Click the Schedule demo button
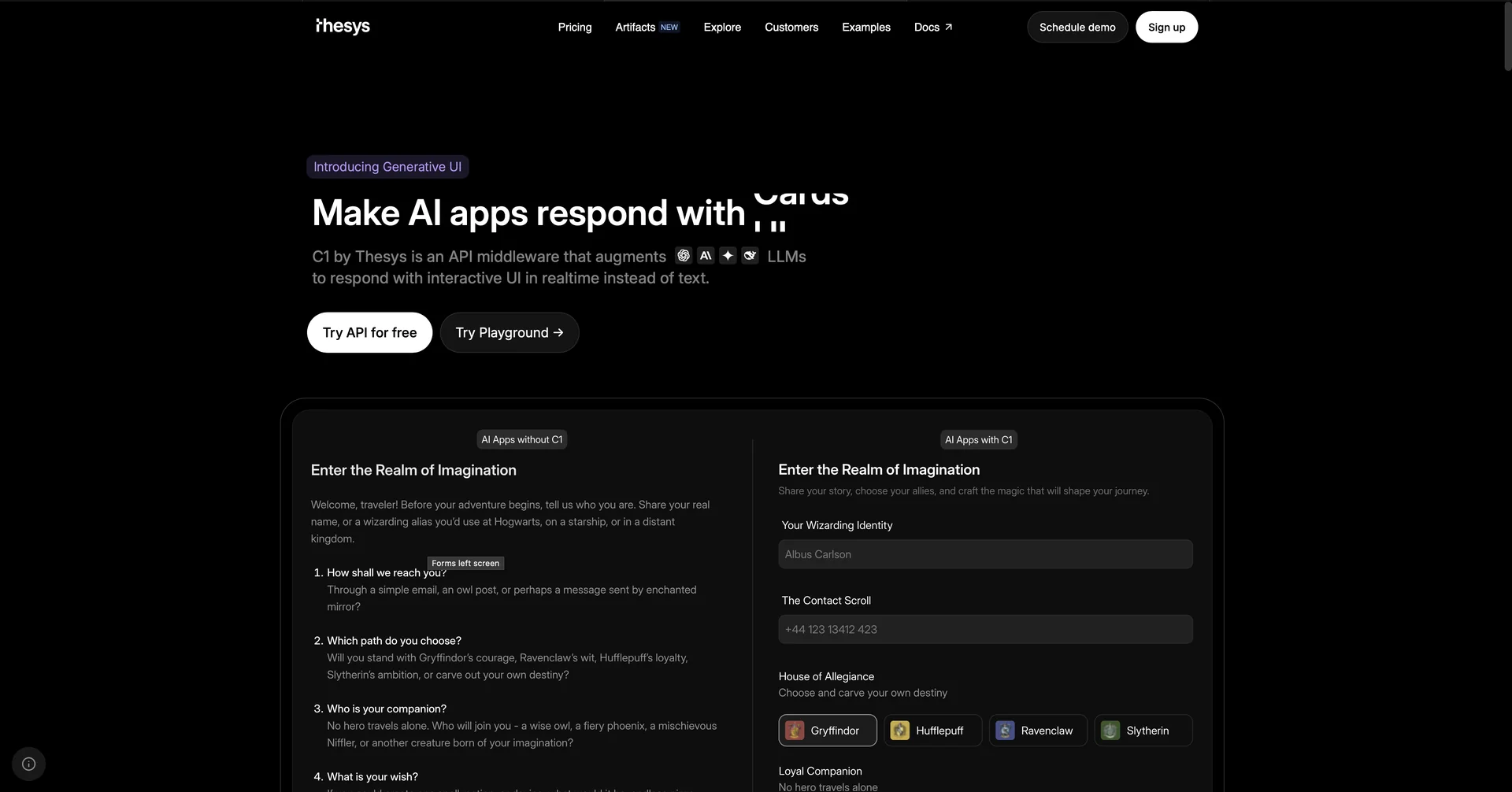 tap(1077, 27)
